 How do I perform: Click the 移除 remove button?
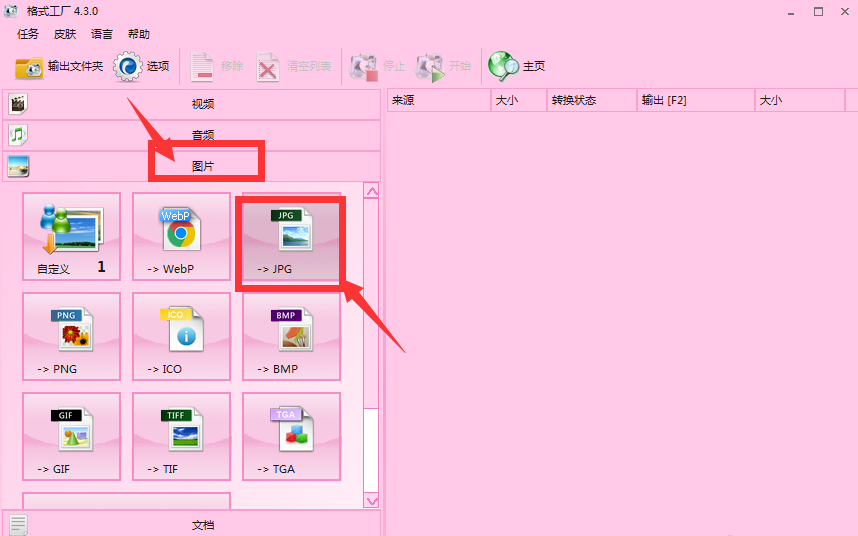coord(217,67)
